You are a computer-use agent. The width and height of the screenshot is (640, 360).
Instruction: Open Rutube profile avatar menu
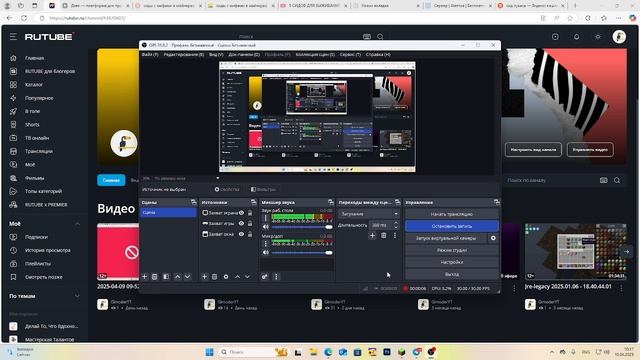coord(619,37)
